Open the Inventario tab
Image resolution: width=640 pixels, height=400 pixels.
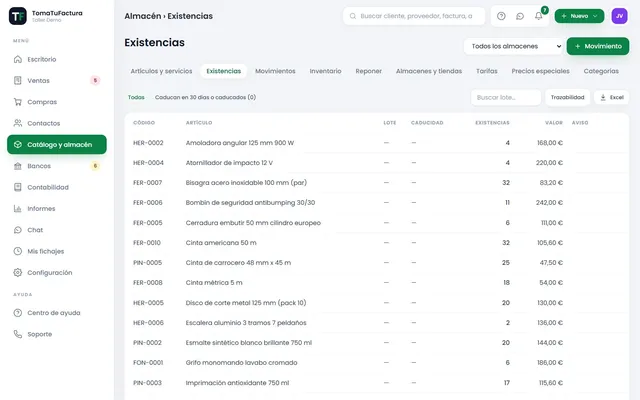coord(325,71)
